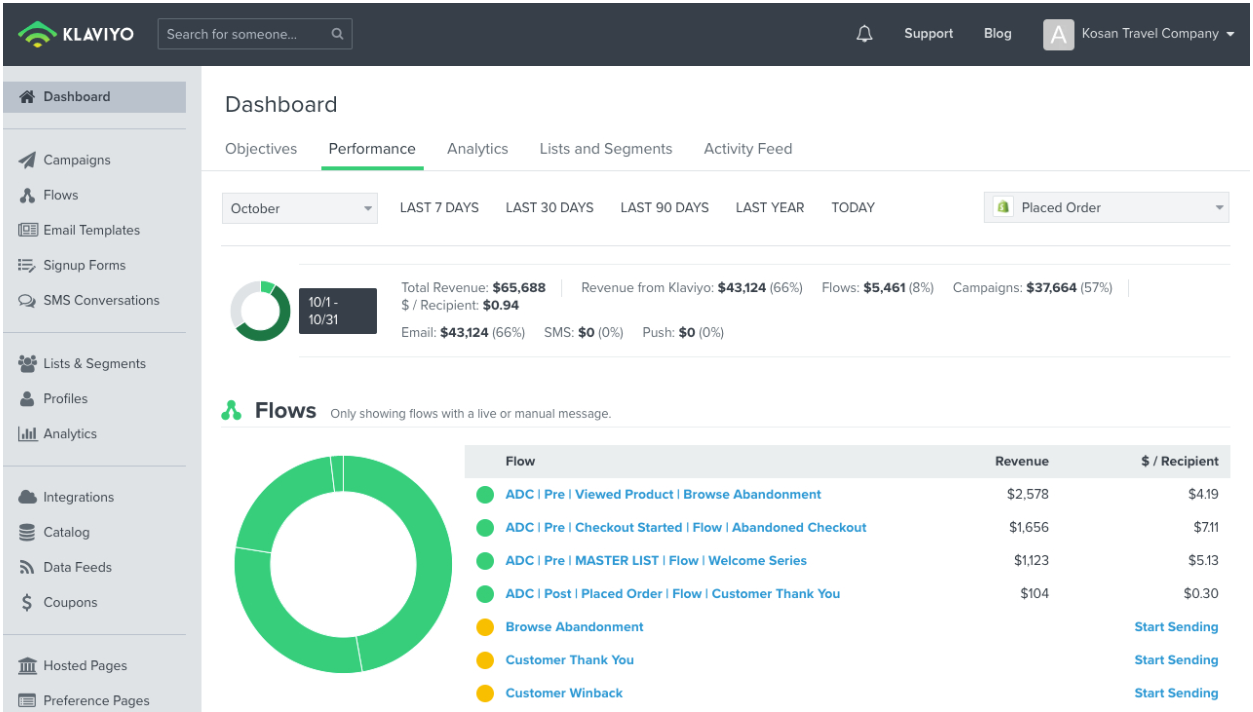Switch to the Objectives tab
Viewport: 1253px width, 712px height.
(x=261, y=149)
